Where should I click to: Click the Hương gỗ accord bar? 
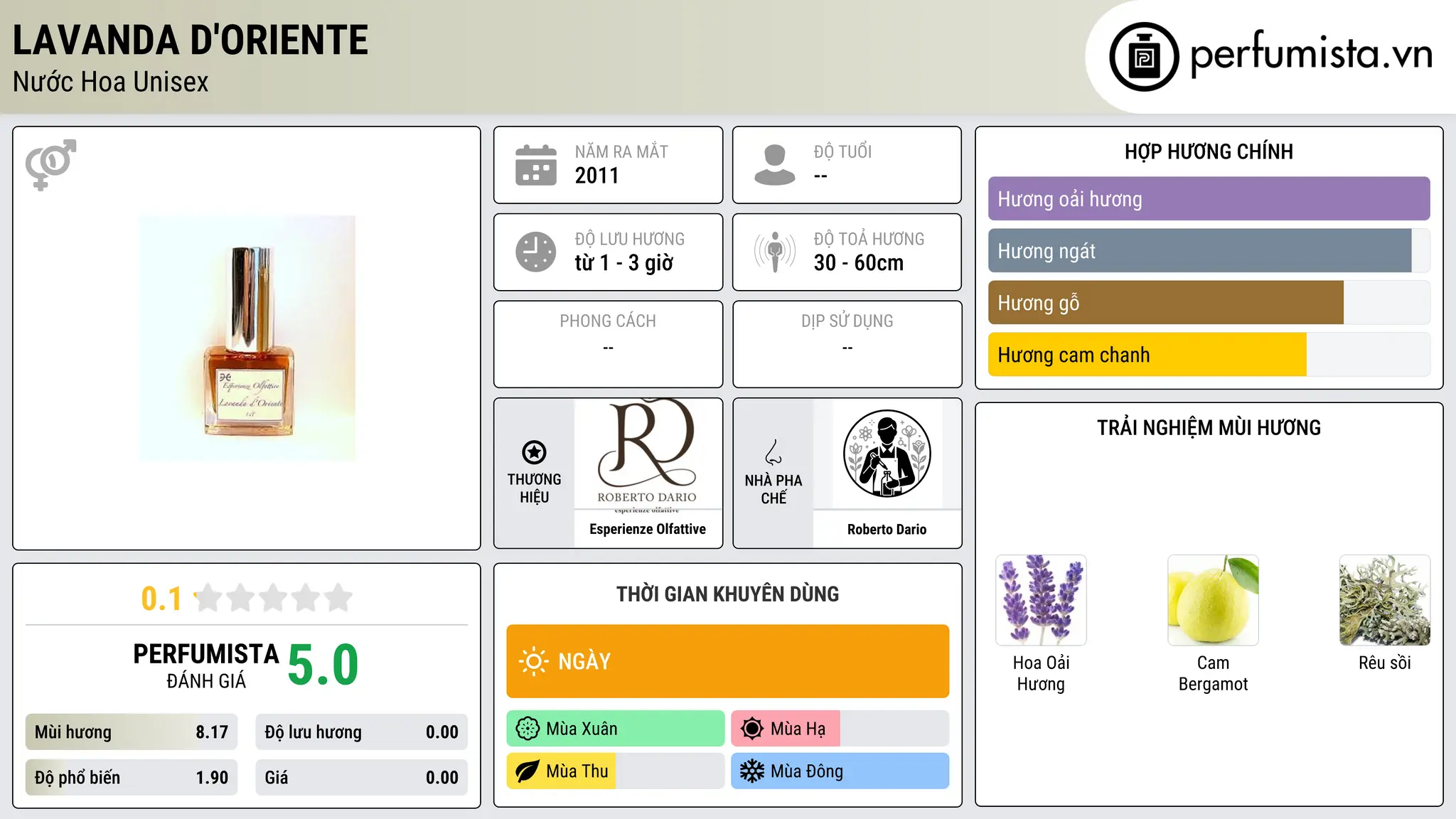click(1209, 303)
